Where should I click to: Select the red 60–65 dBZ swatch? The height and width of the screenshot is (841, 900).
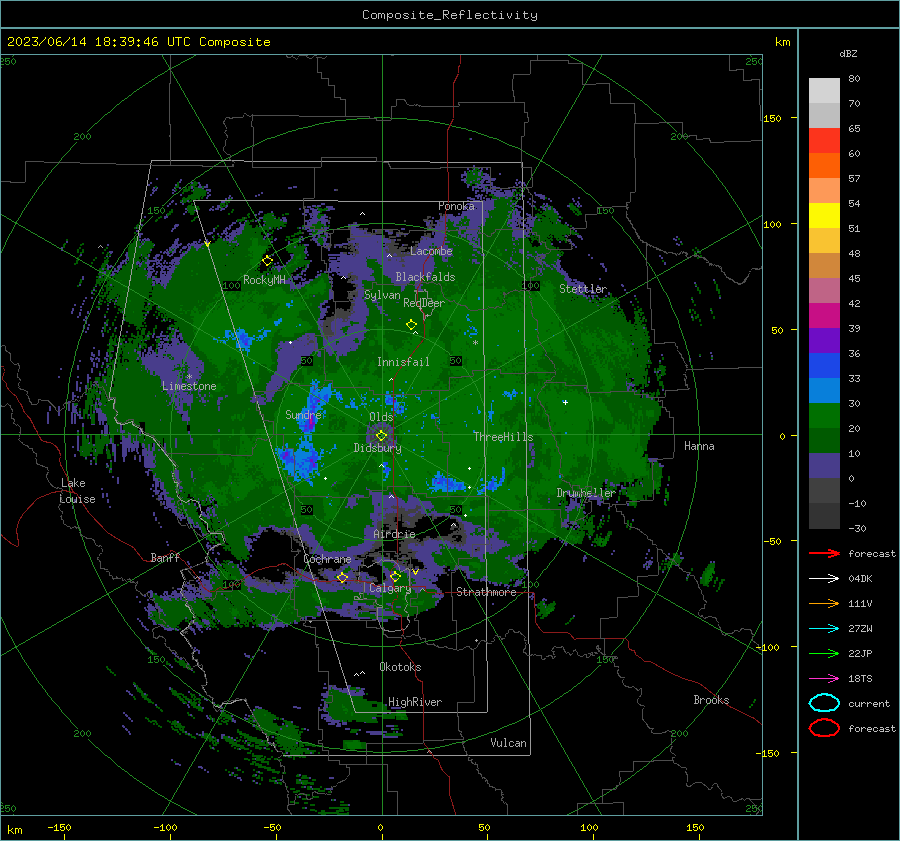(824, 141)
